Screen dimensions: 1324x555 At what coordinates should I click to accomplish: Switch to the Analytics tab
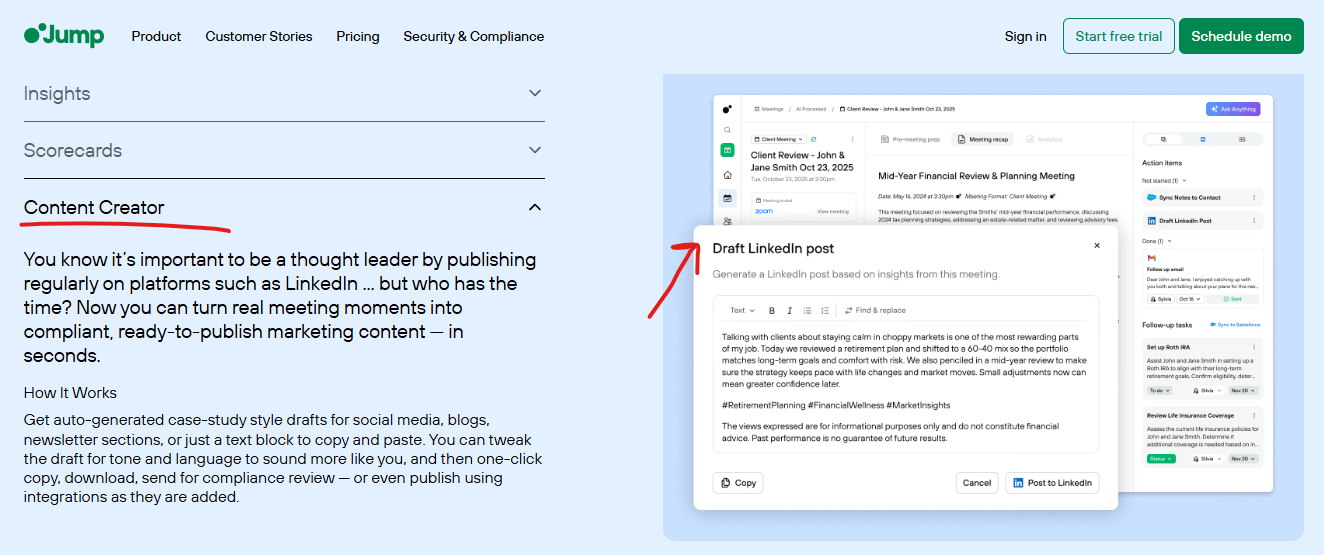pos(1043,140)
